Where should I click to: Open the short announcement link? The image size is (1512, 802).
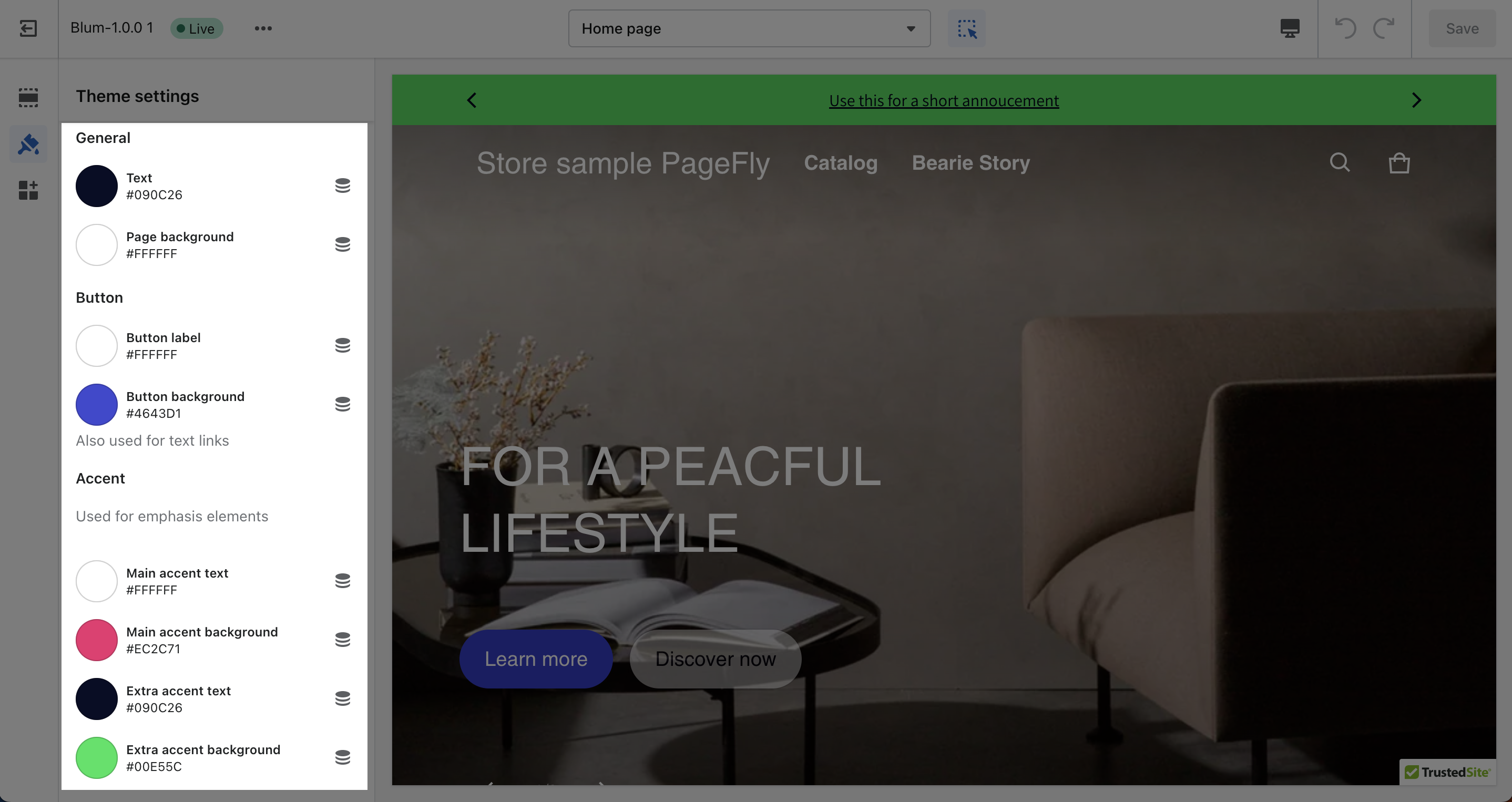coord(944,100)
